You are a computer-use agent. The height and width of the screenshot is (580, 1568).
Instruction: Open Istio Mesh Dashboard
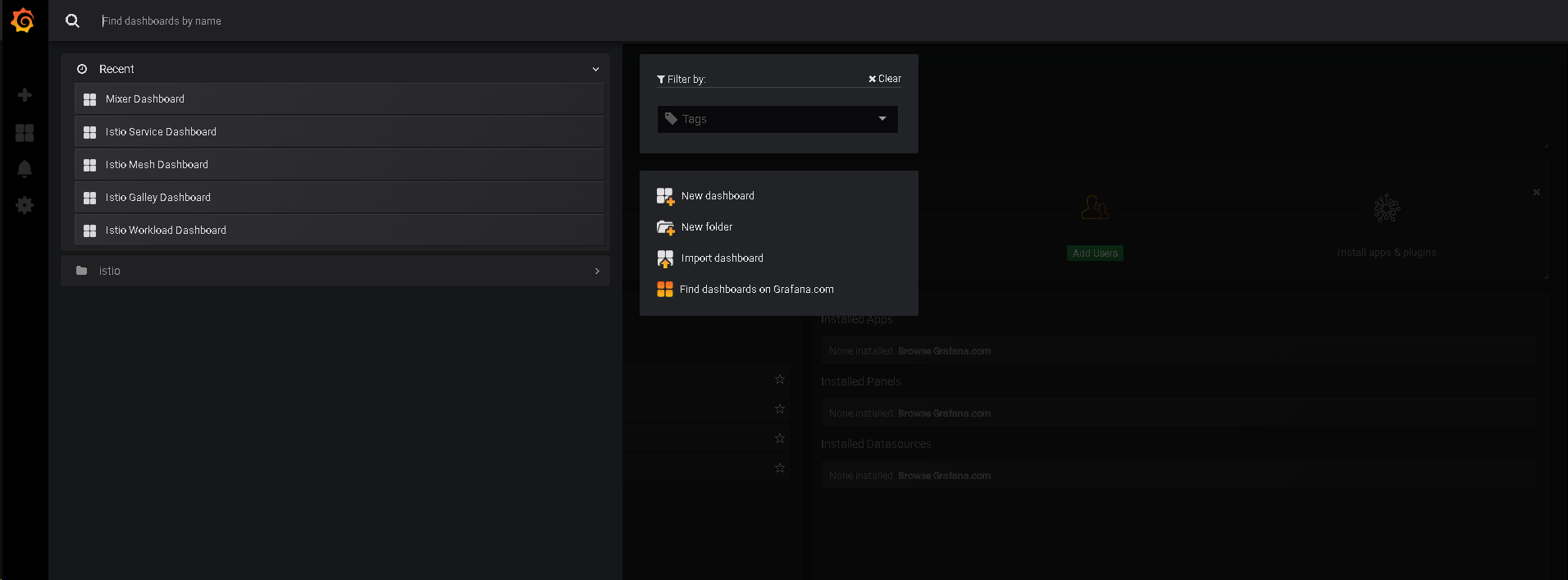(x=339, y=164)
